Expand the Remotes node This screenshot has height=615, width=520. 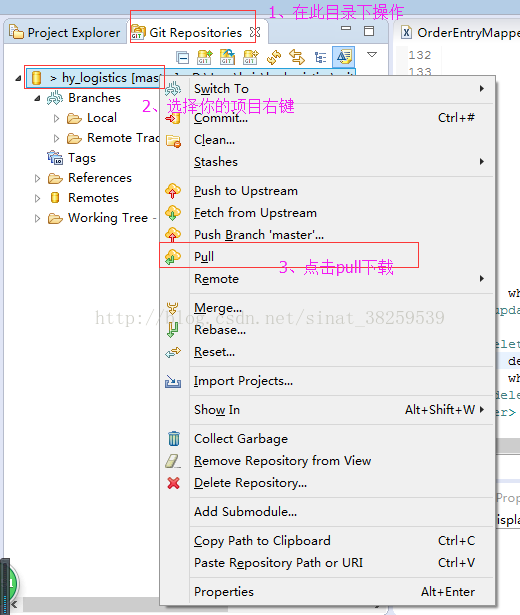[37, 198]
